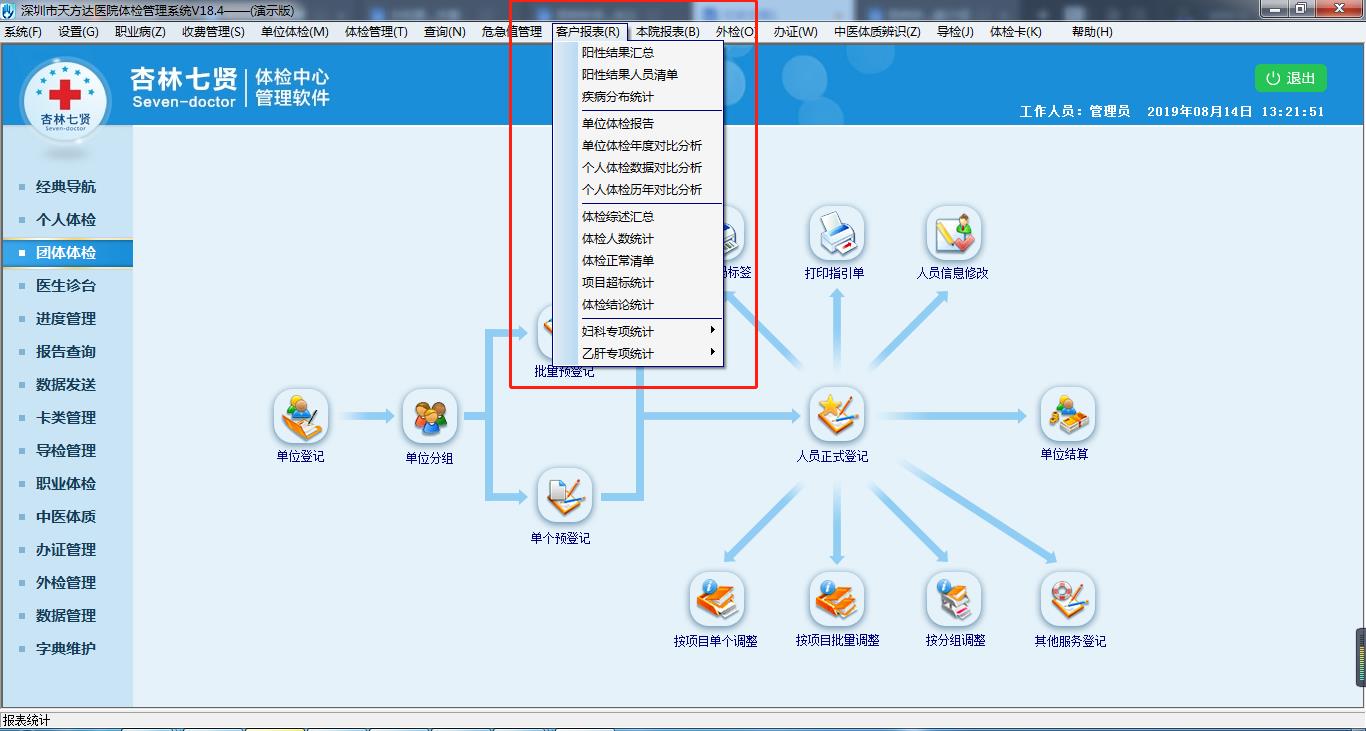The height and width of the screenshot is (731, 1366).
Task: Select 阳性结果汇总 from the menu
Action: tap(618, 53)
